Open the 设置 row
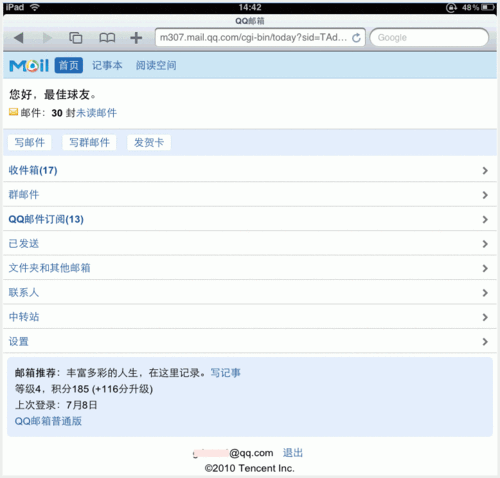The image size is (500, 478). point(250,341)
